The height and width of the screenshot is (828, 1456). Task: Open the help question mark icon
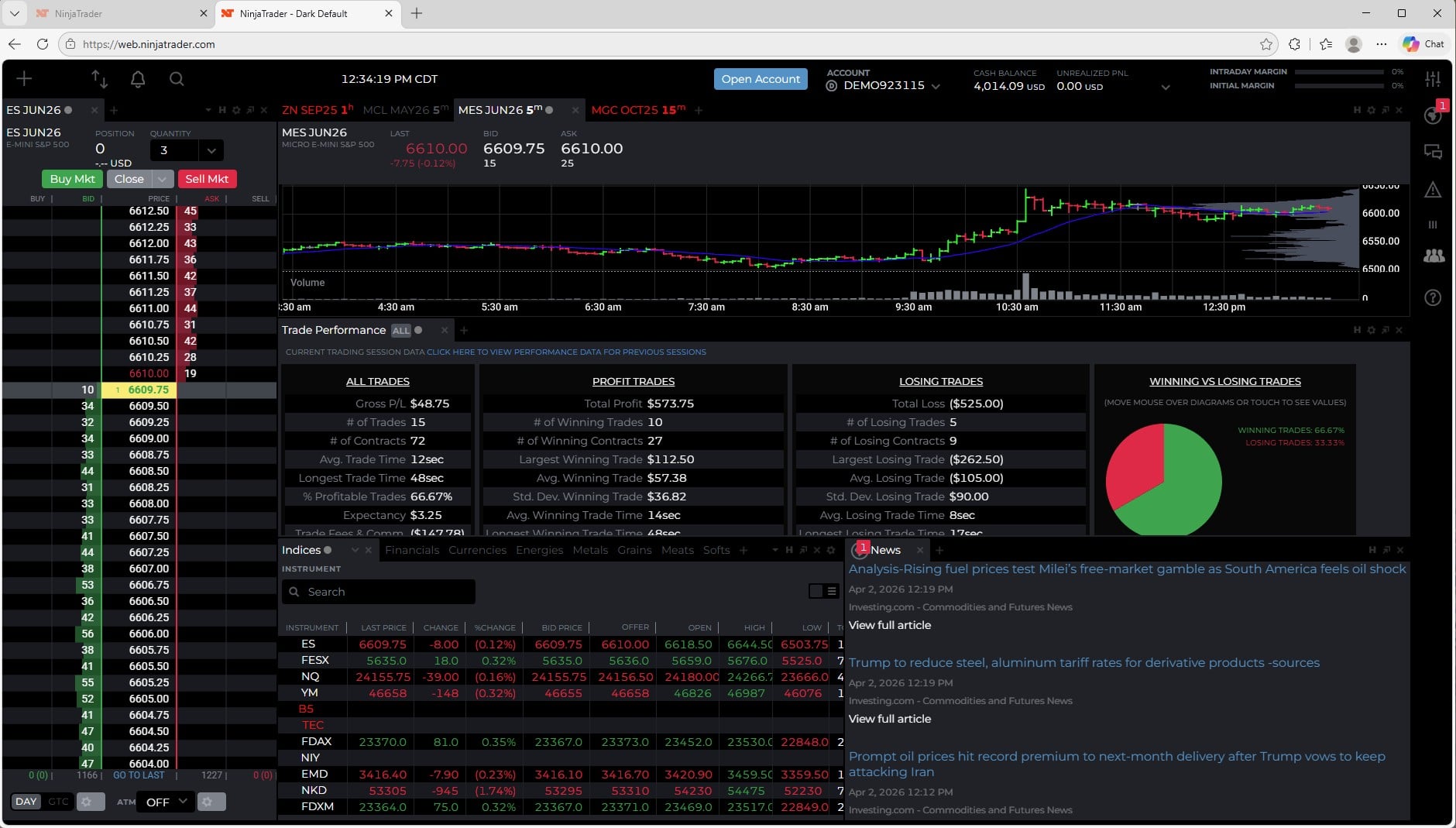(1434, 298)
